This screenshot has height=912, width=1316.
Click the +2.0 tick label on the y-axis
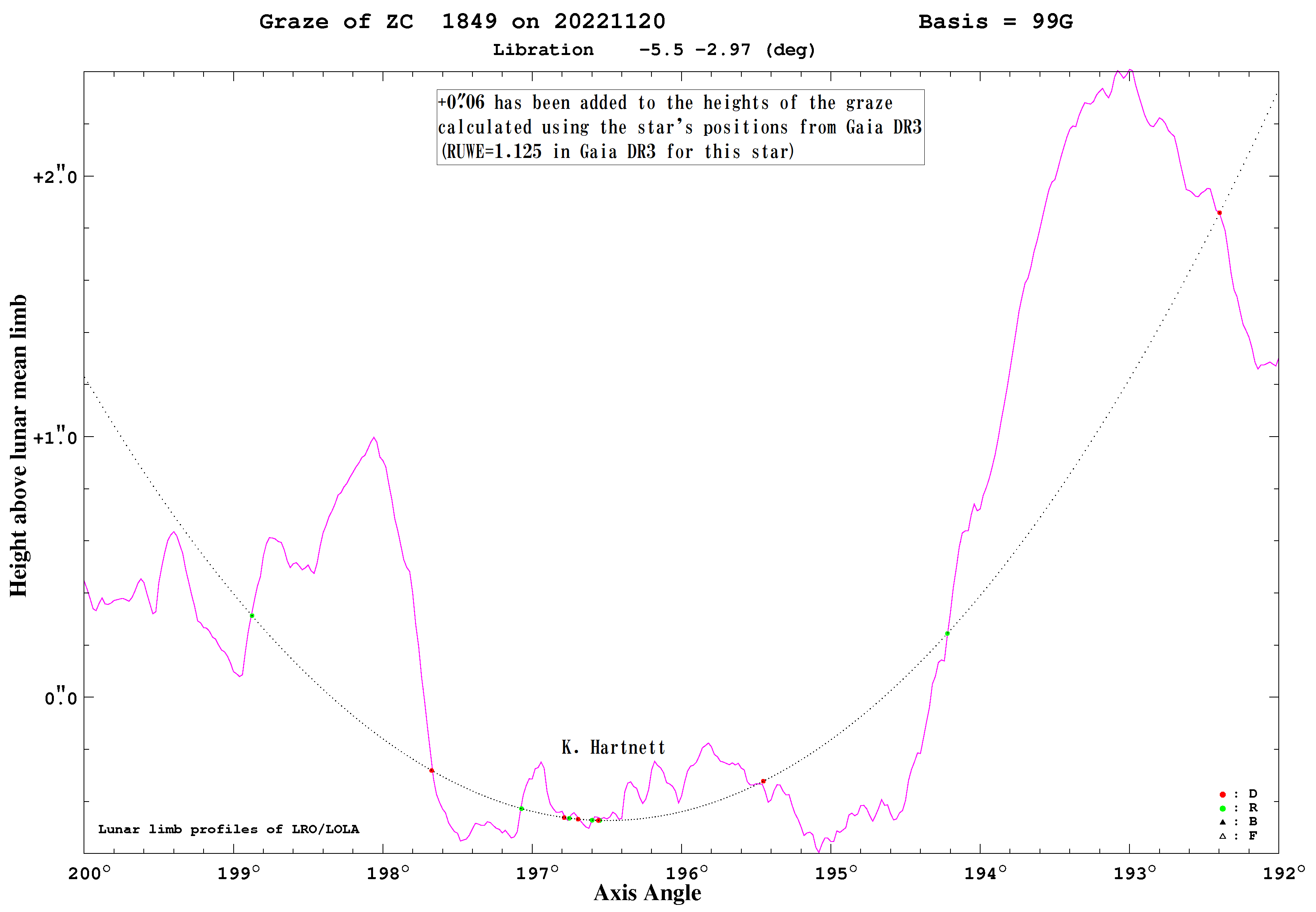[55, 176]
